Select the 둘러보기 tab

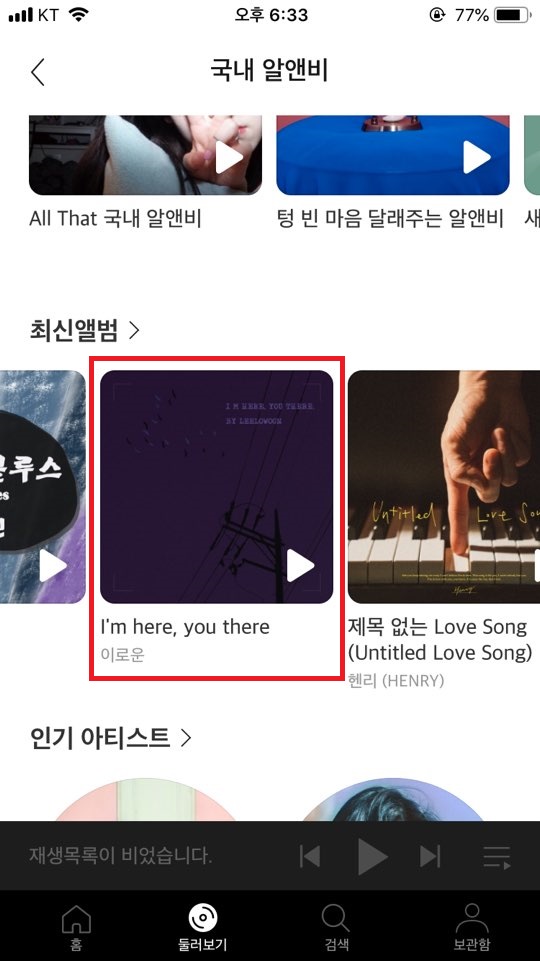pos(203,926)
